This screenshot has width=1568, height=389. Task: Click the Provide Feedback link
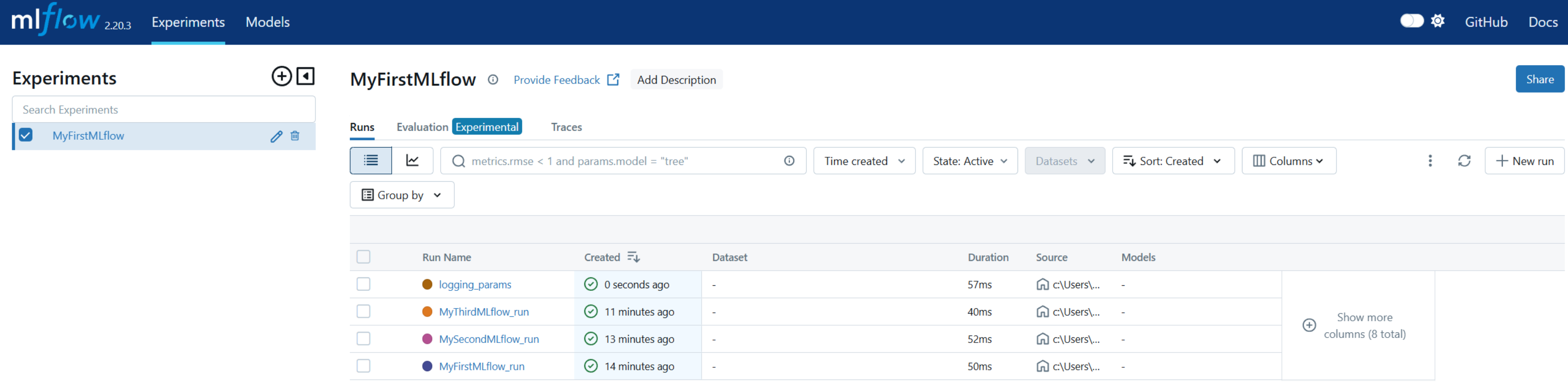(x=557, y=80)
